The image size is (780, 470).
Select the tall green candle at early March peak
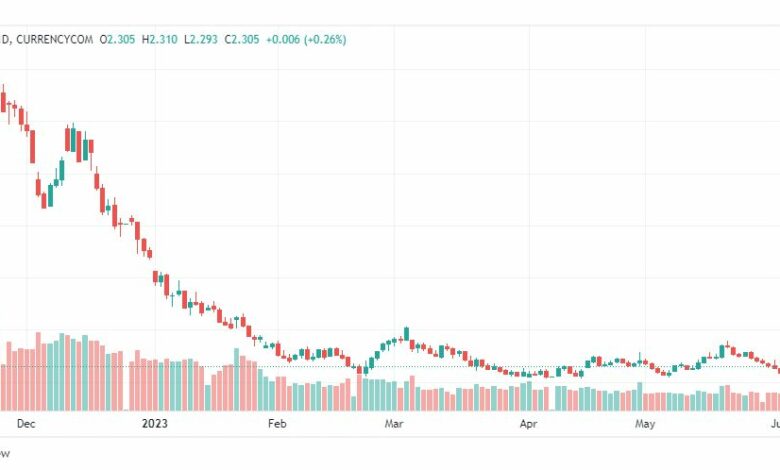[x=406, y=333]
